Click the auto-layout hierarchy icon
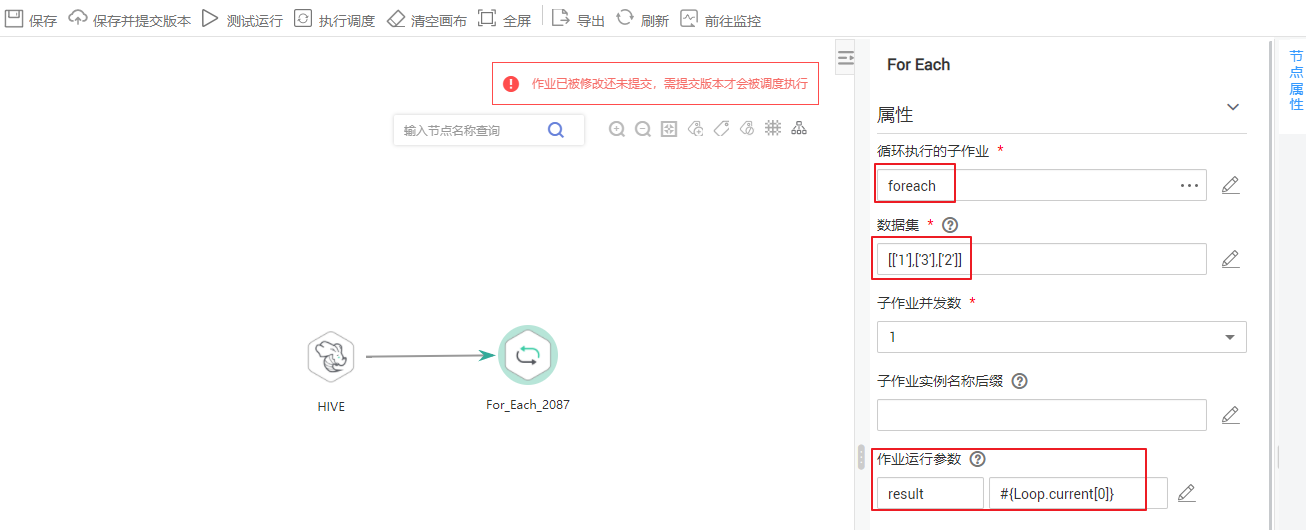Image resolution: width=1306 pixels, height=530 pixels. pos(799,129)
